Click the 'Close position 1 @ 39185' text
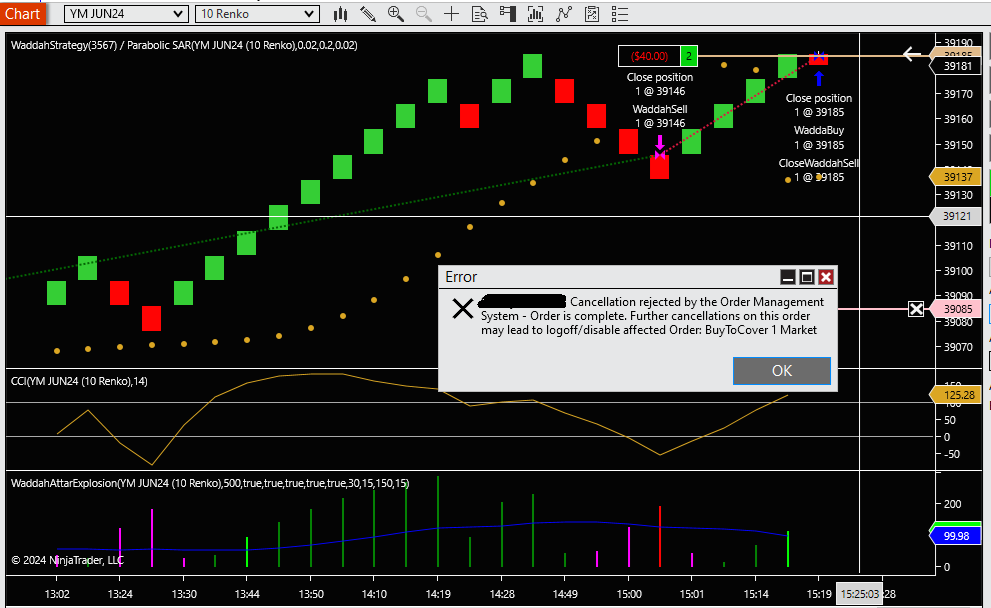Viewport: 991px width, 608px height. coord(819,105)
